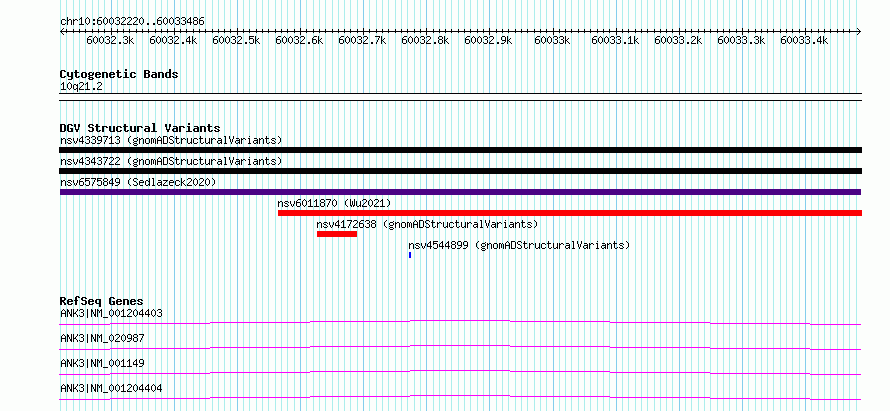Click the short red nsv4172638 variant bar
Screen dimensions: 890x411
337,234
